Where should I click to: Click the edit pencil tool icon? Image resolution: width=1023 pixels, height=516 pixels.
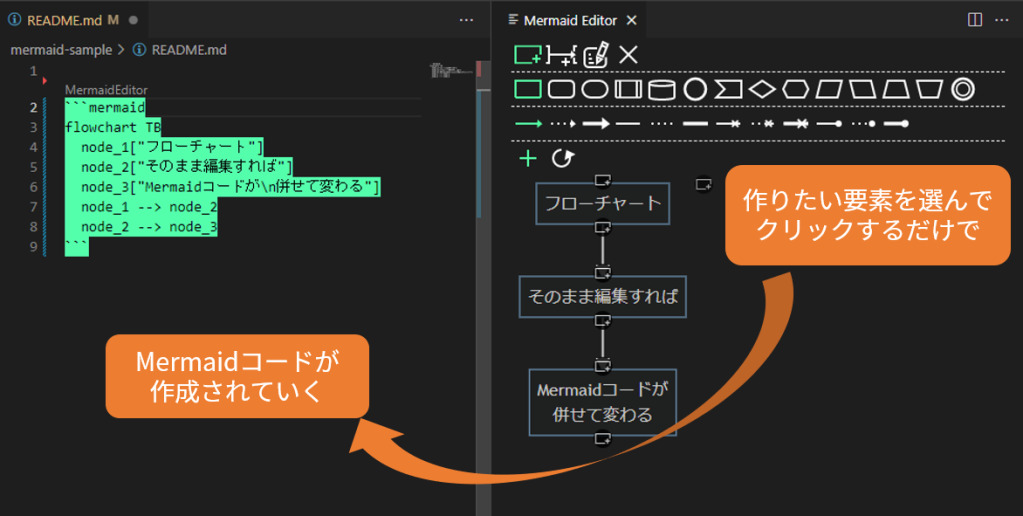pos(596,55)
